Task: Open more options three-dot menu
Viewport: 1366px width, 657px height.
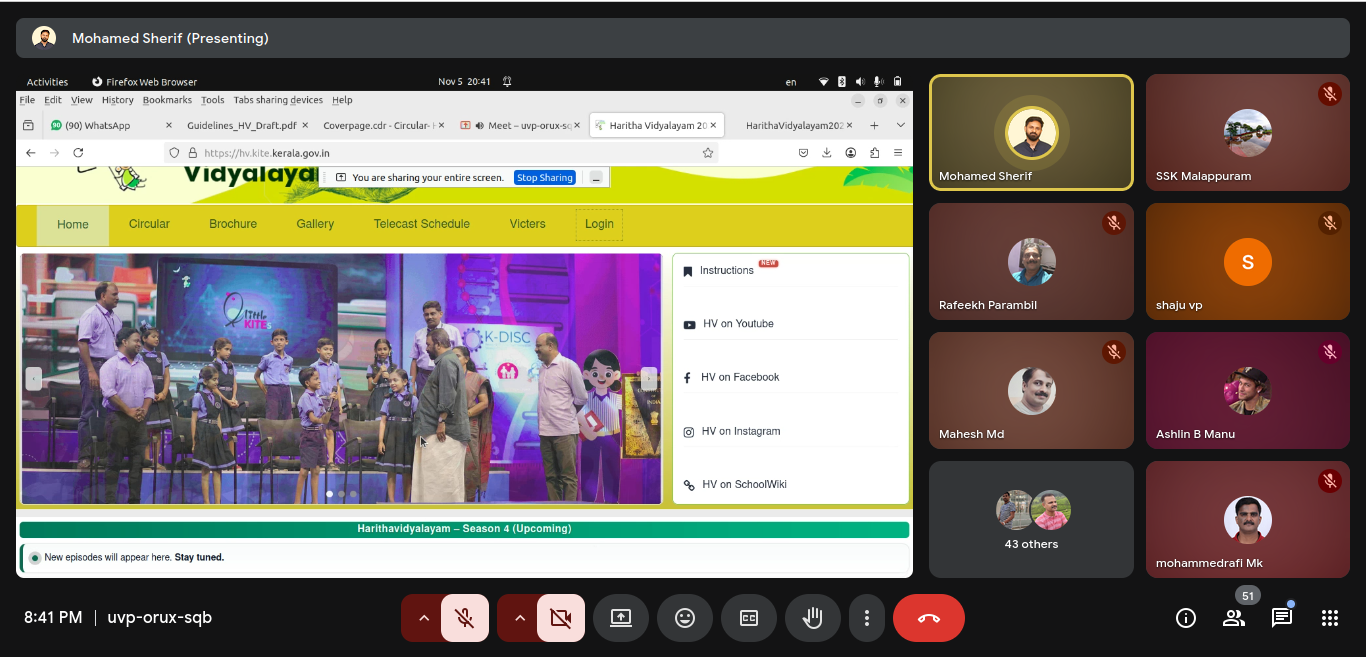Action: [867, 618]
